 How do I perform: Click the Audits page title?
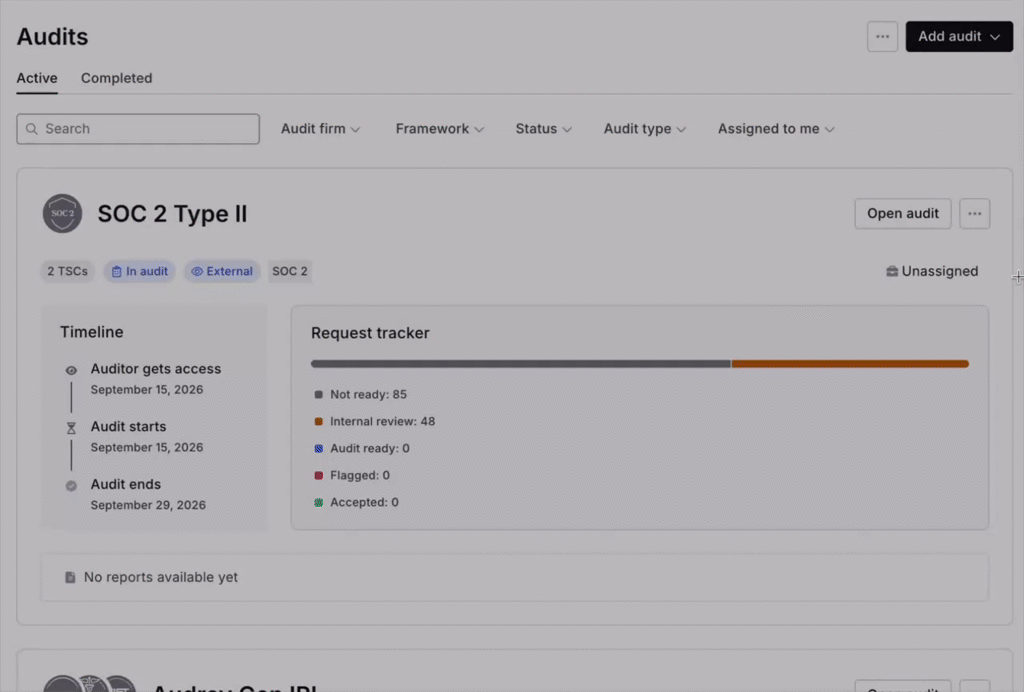pos(52,37)
